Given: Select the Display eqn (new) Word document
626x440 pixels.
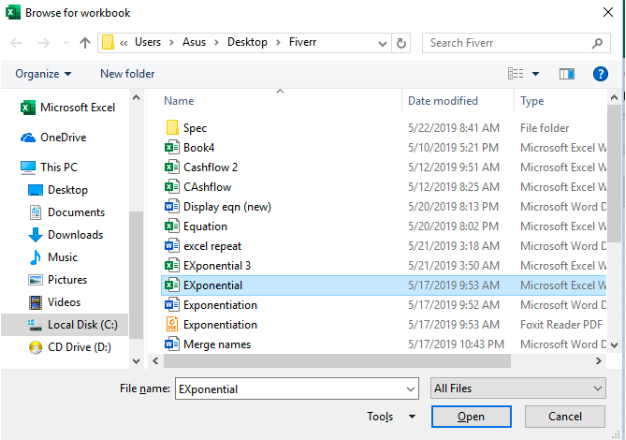Looking at the screenshot, I should coord(383,207).
